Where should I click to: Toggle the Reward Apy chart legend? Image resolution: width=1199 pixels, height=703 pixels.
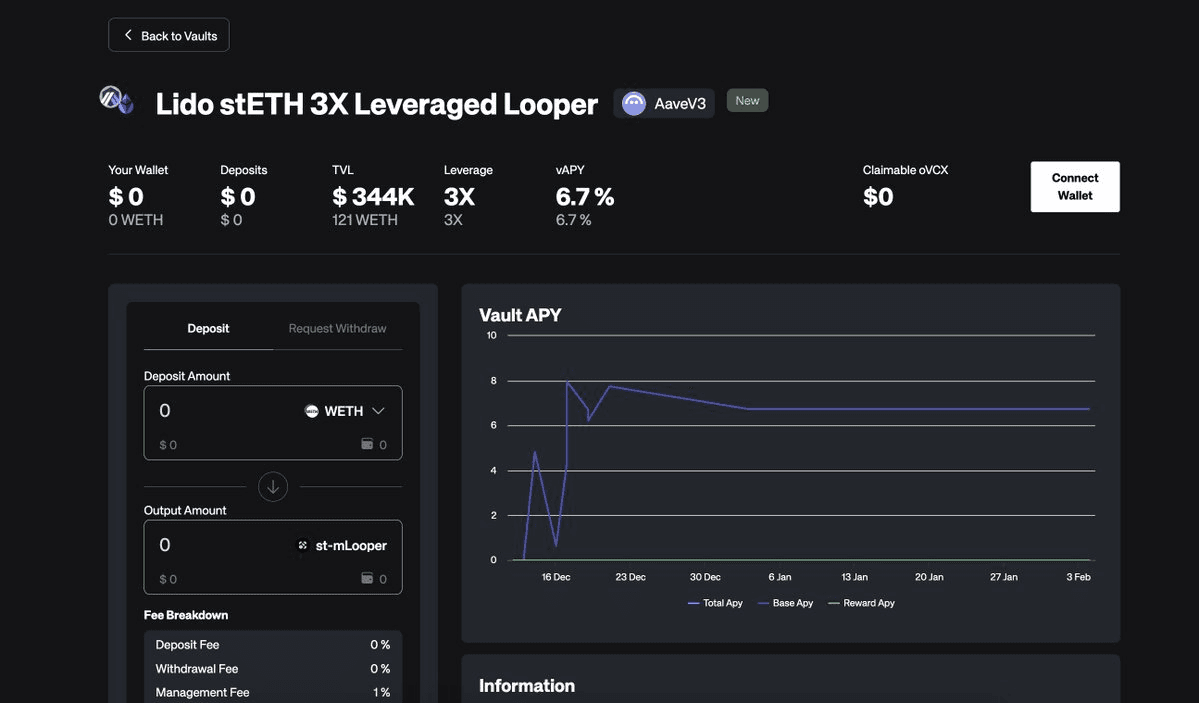[862, 601]
